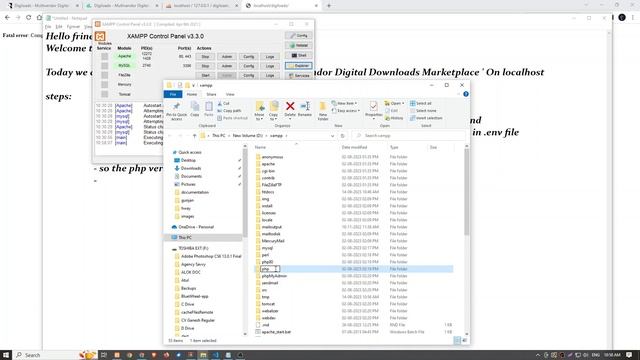Switch to the Home ribbon tab
The image size is (640, 360).
click(x=192, y=94)
